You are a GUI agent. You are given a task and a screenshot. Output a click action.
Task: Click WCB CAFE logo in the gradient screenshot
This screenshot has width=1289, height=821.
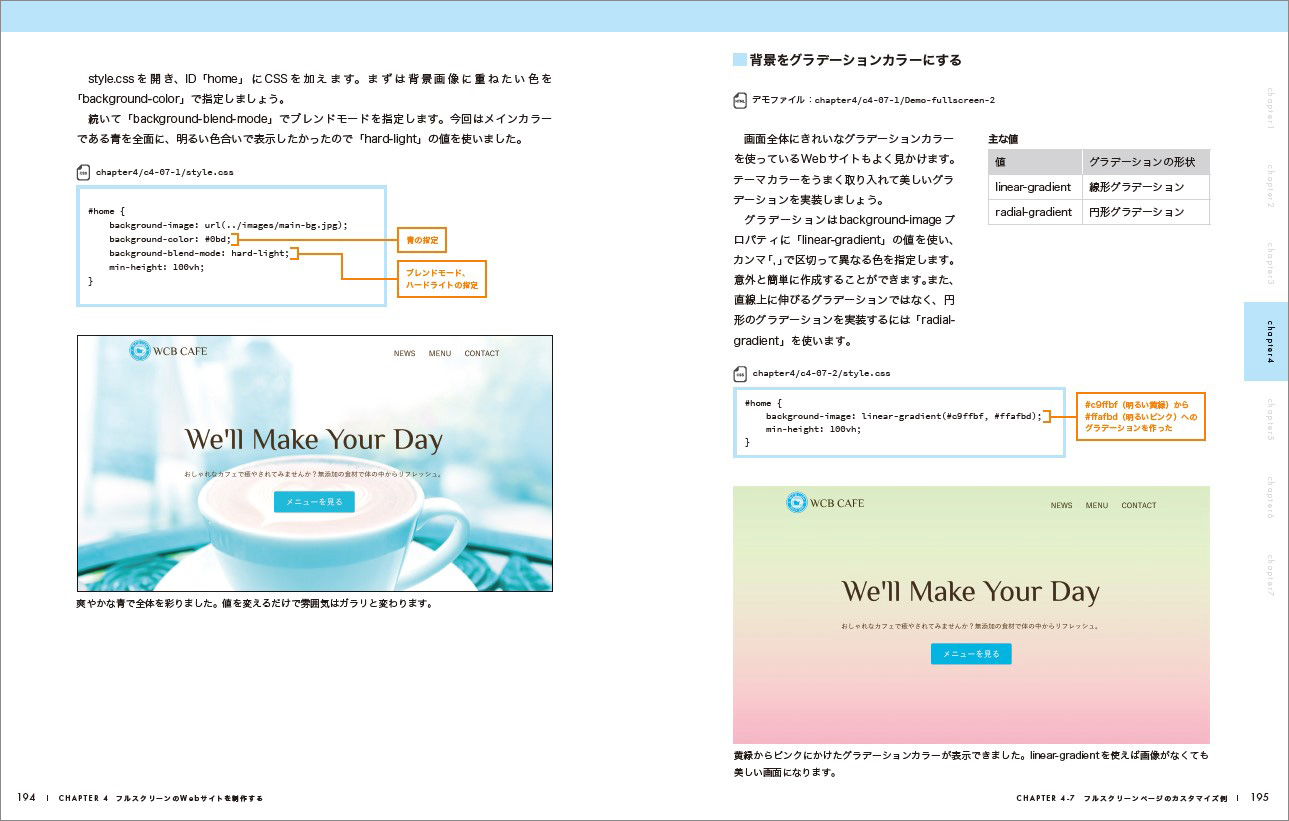pyautogui.click(x=825, y=503)
